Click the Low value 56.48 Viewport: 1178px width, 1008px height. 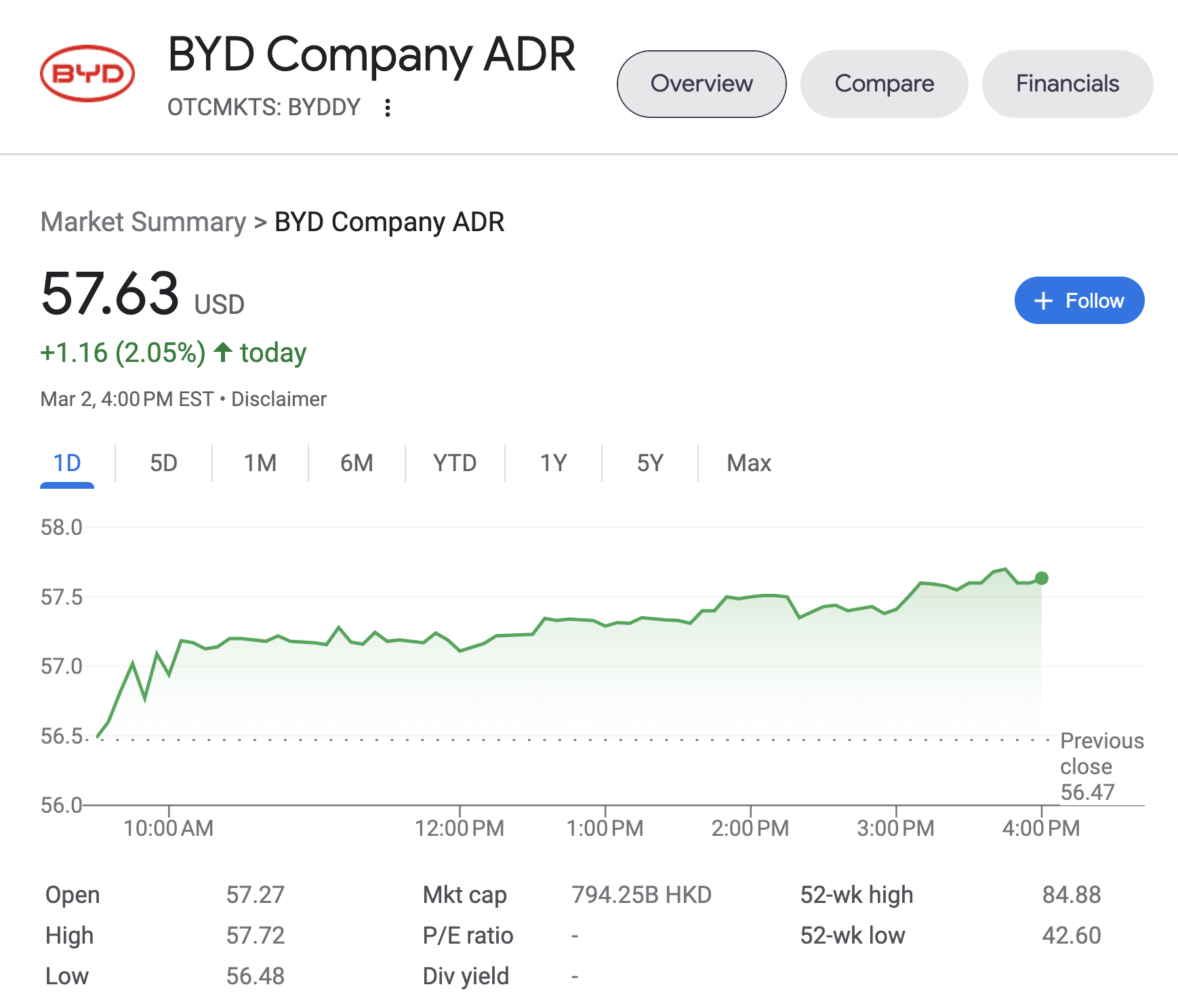point(256,976)
